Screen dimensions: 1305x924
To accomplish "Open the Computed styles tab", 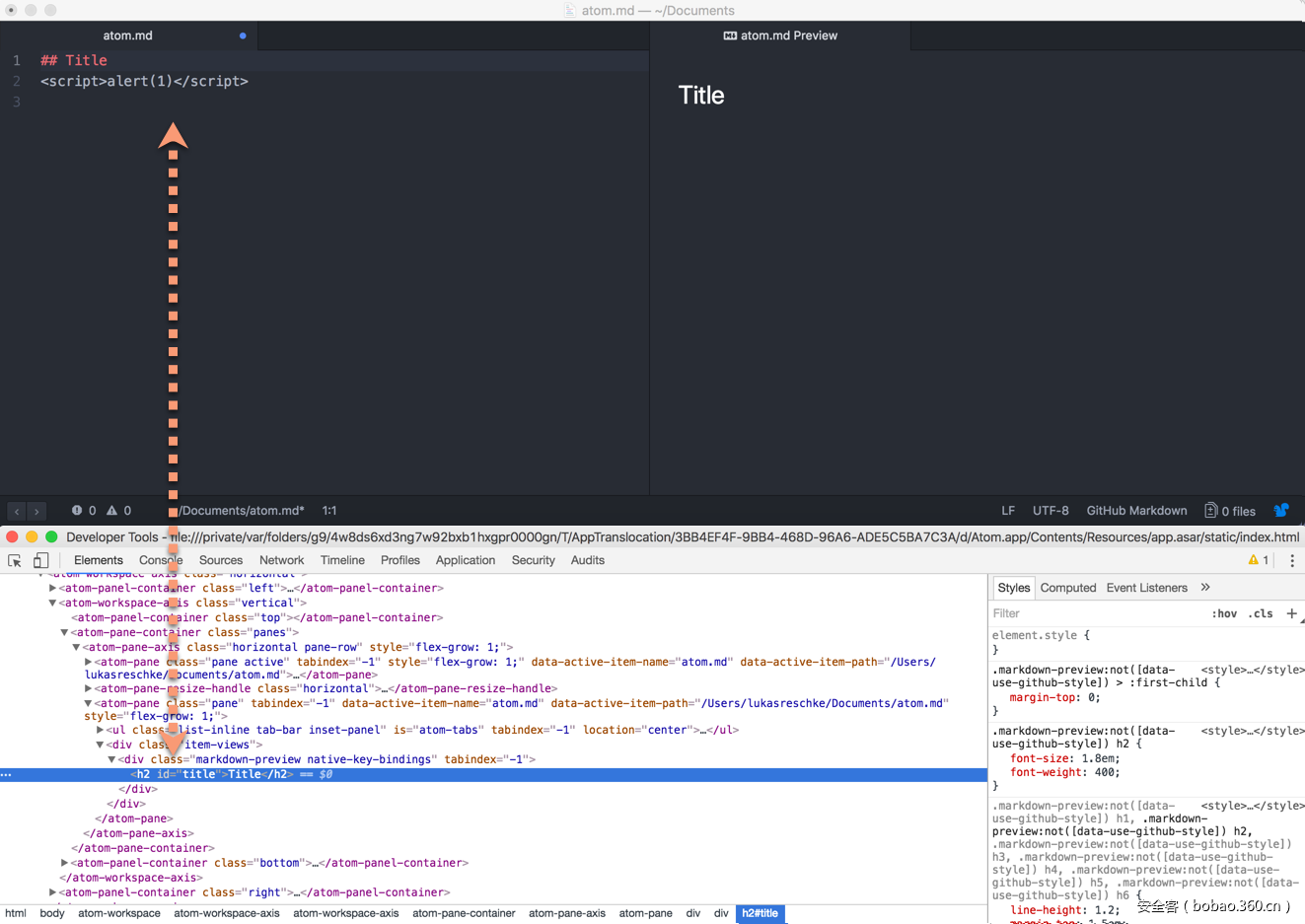I will (1067, 588).
